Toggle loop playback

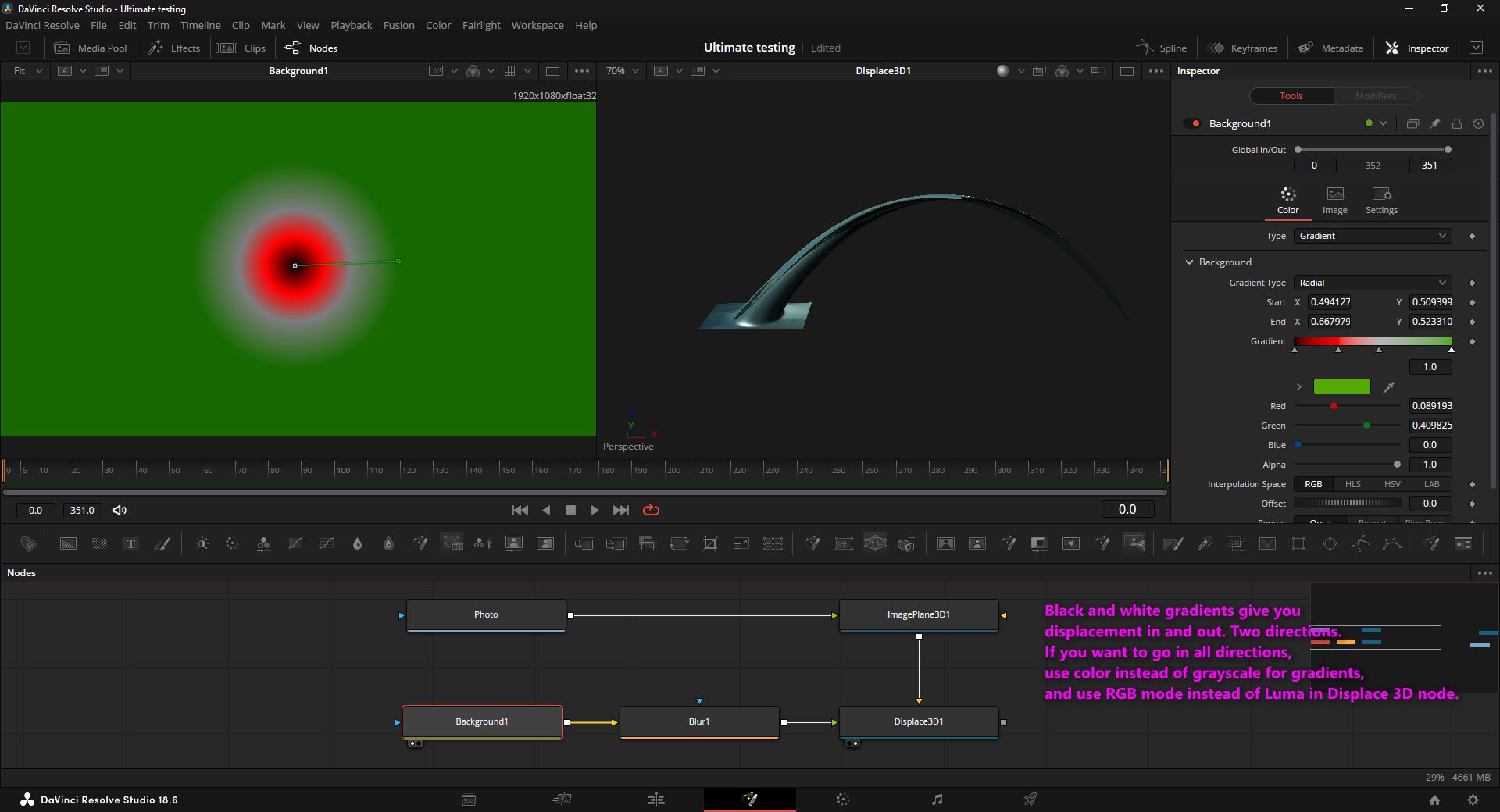(651, 510)
